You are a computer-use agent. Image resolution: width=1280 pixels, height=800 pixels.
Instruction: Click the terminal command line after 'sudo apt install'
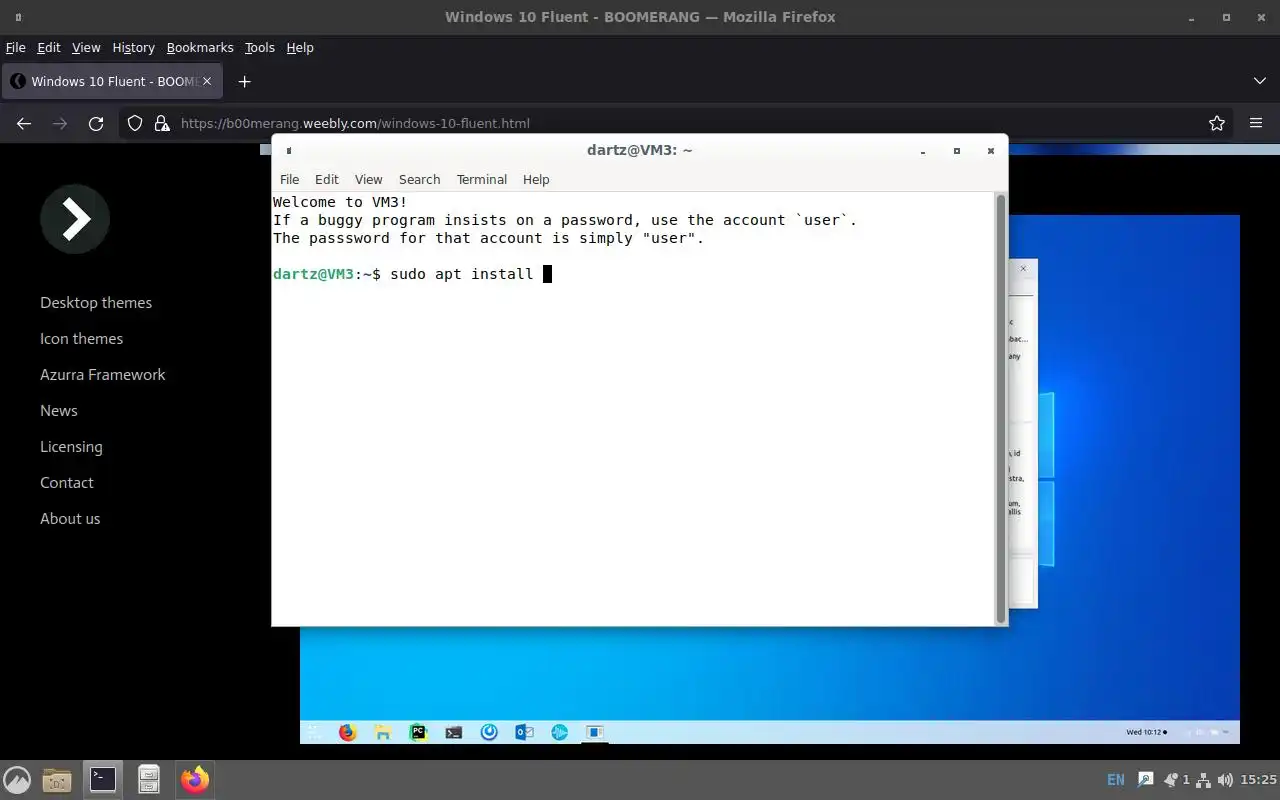click(x=547, y=274)
